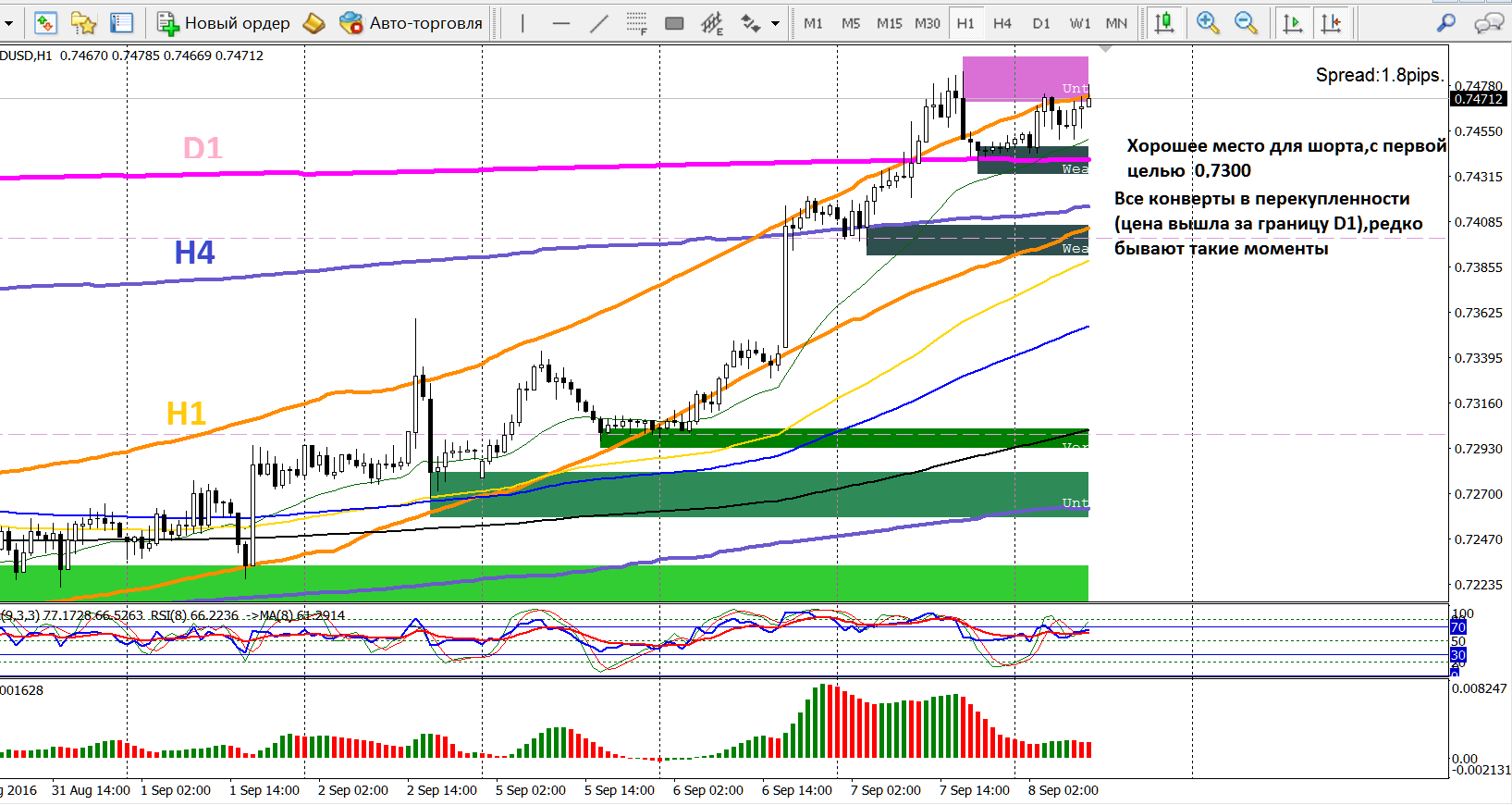Open the chat bubbles icon
The width and height of the screenshot is (1512, 805).
[x=1488, y=23]
